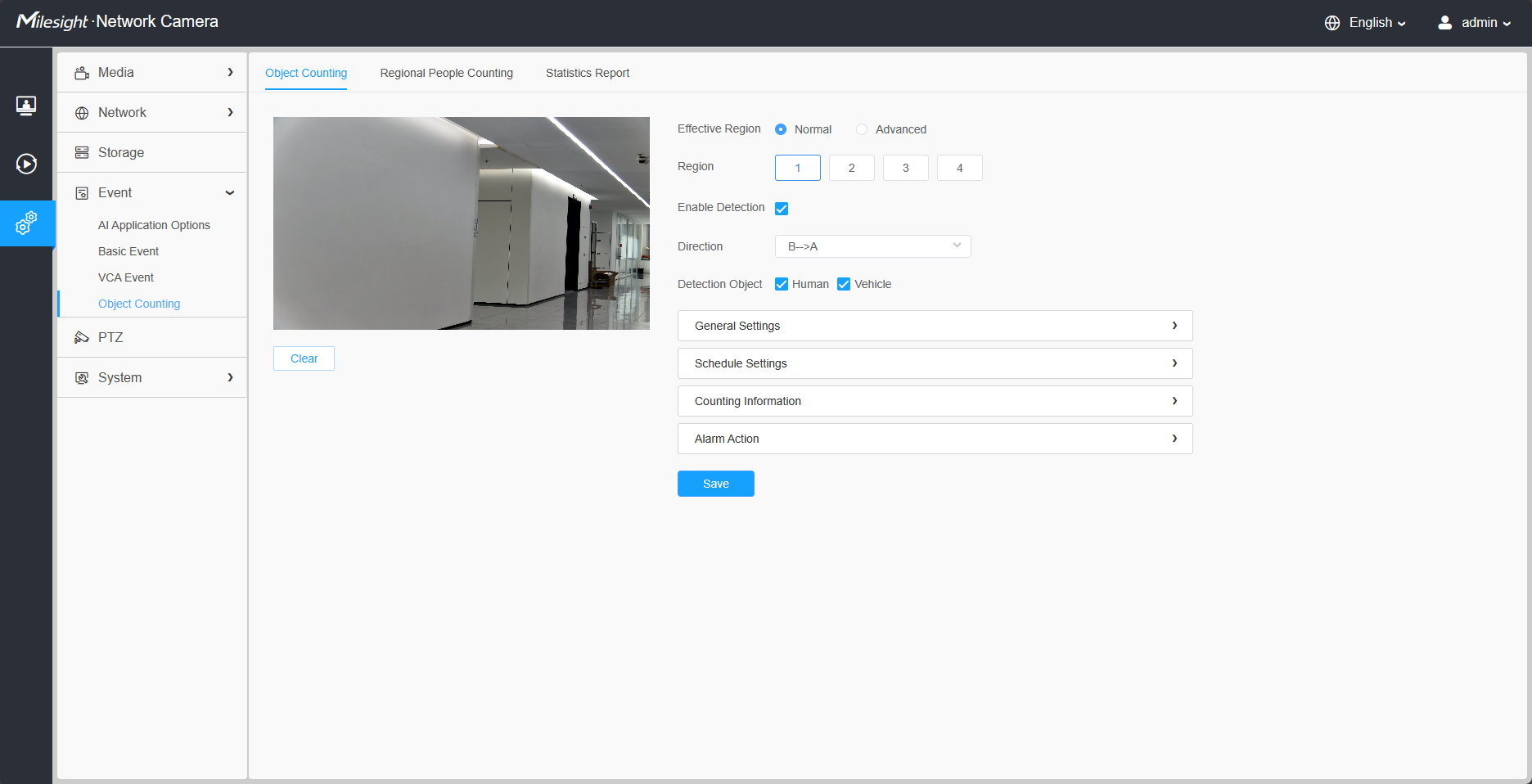Click the Media camera icon
Image resolution: width=1532 pixels, height=784 pixels.
tap(82, 73)
